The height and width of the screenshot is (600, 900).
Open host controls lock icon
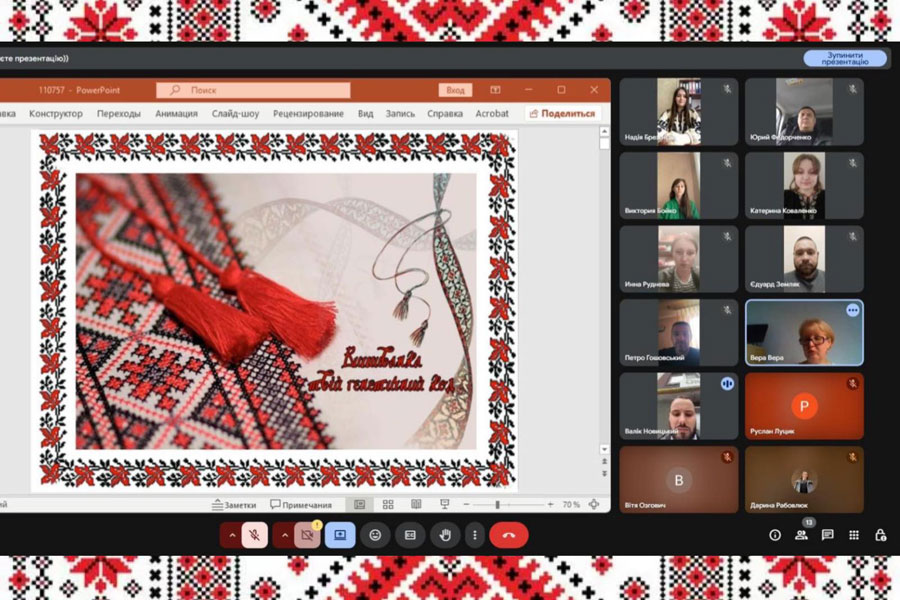880,535
